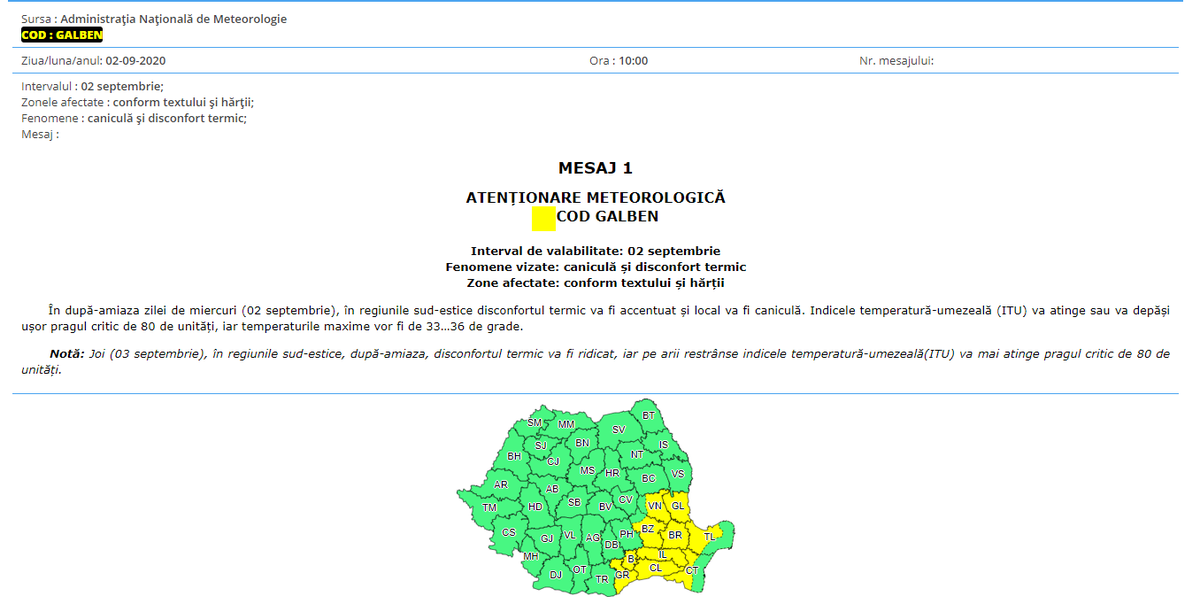Click the BV county on the map
Viewport: 1200px width, 604px height.
coord(605,507)
